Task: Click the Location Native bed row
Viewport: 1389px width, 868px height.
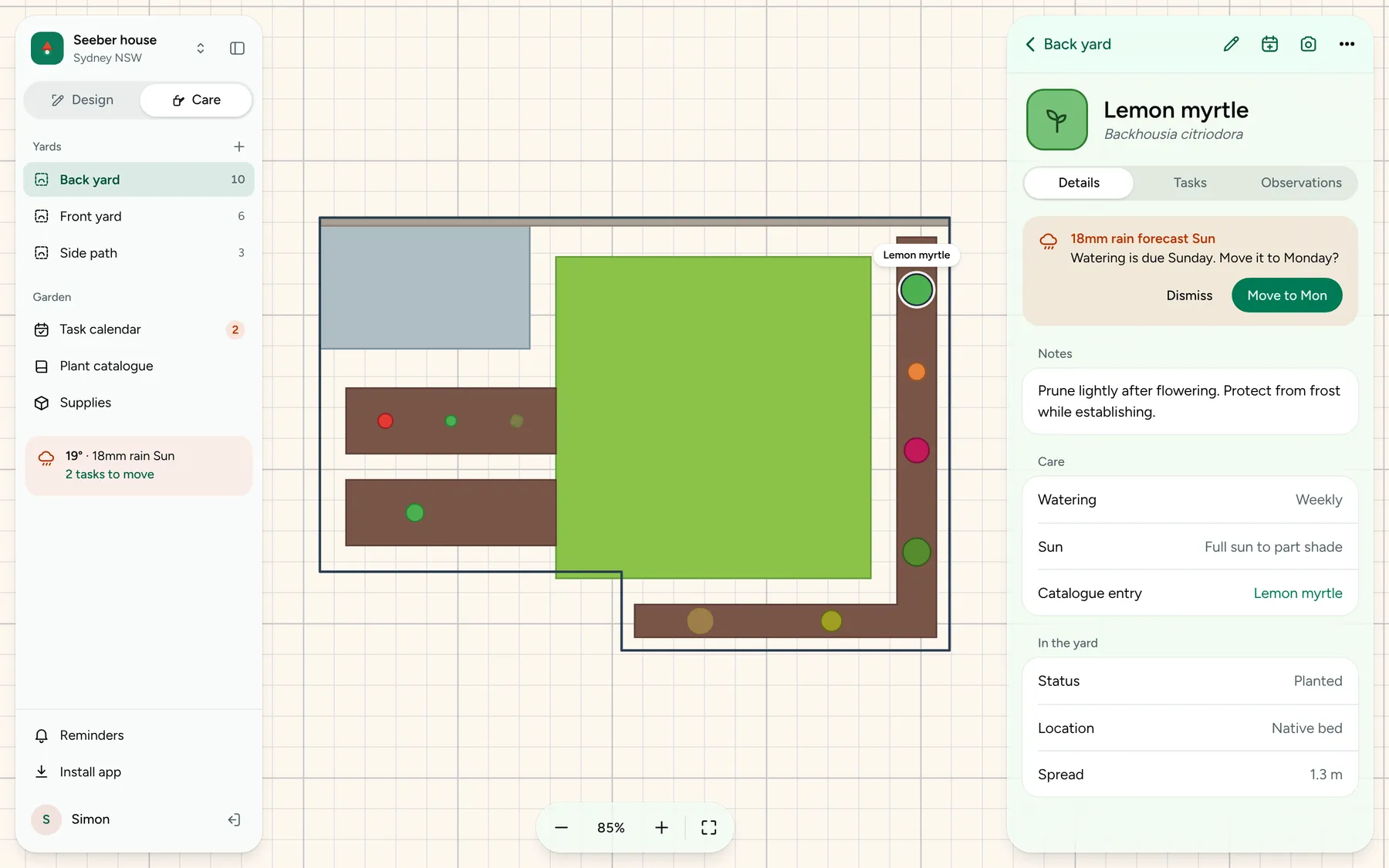Action: coord(1189,728)
